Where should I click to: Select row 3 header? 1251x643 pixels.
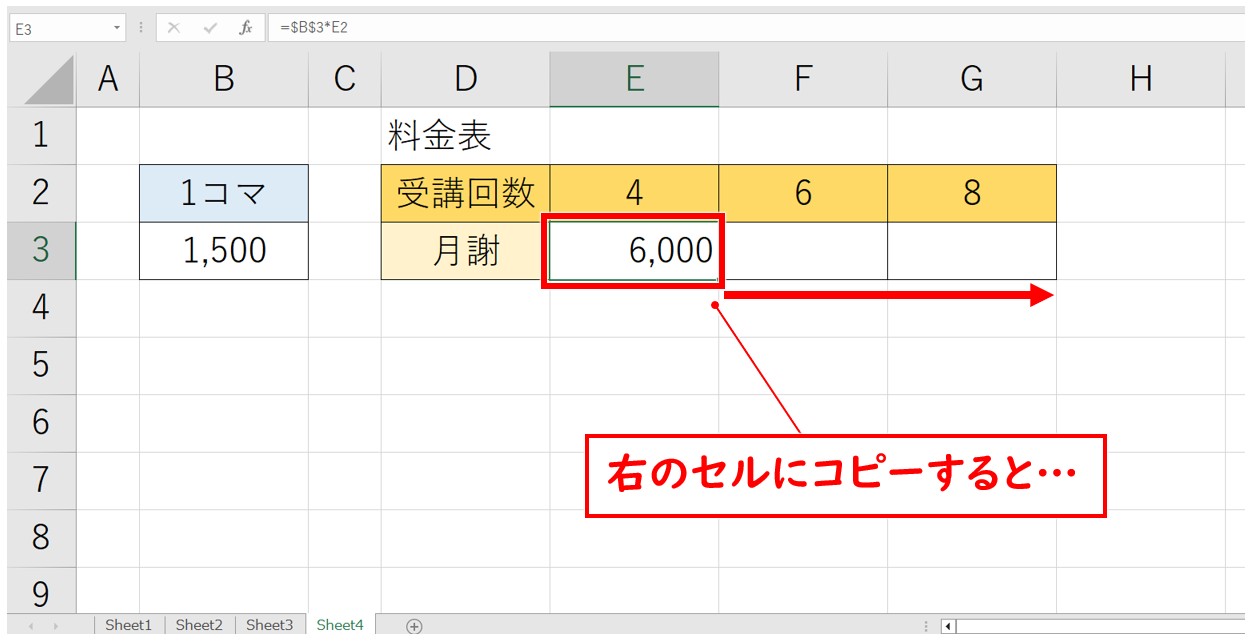pos(41,251)
